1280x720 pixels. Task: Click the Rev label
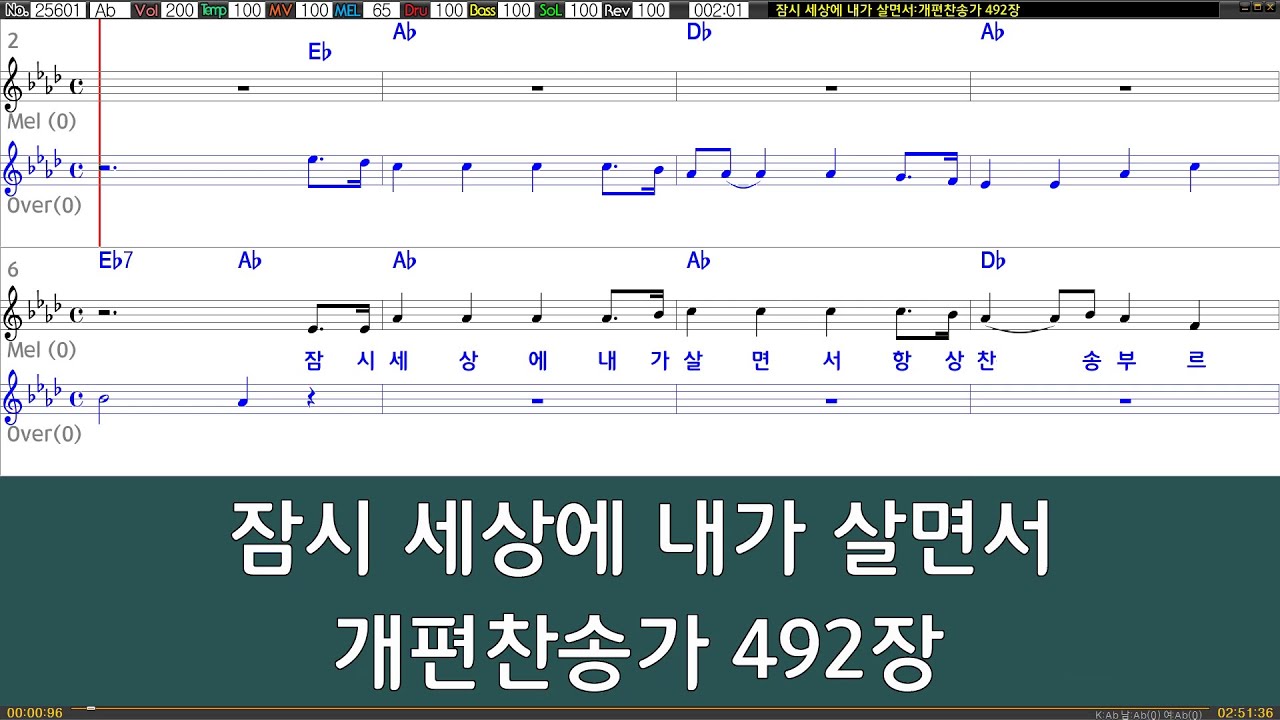pos(618,10)
